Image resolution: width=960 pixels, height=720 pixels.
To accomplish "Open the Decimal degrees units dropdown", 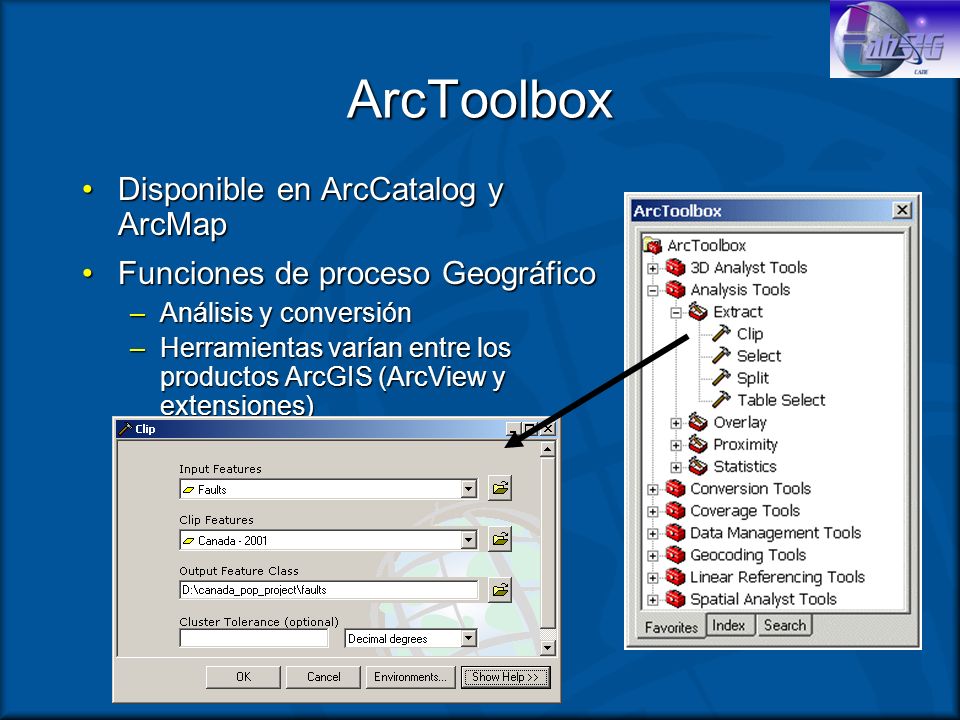I will pos(469,638).
